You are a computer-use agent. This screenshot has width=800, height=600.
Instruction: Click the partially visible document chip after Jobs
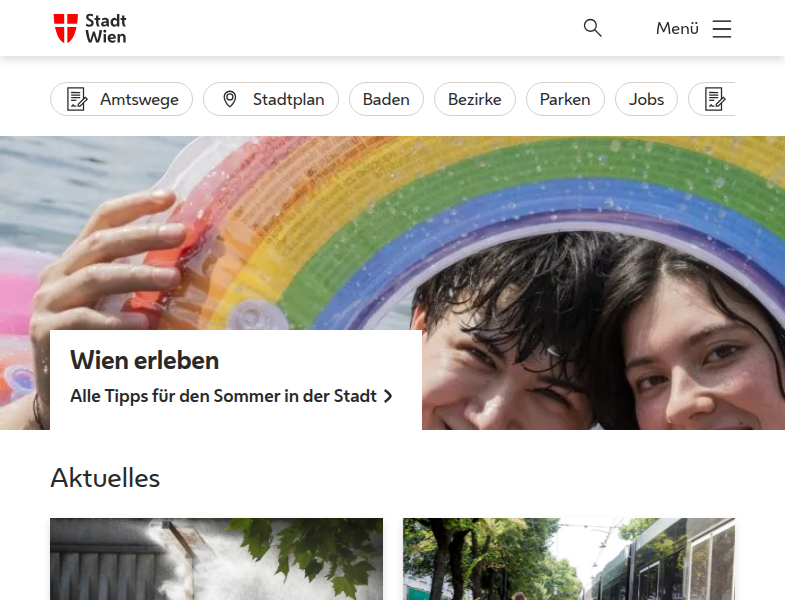pos(712,99)
